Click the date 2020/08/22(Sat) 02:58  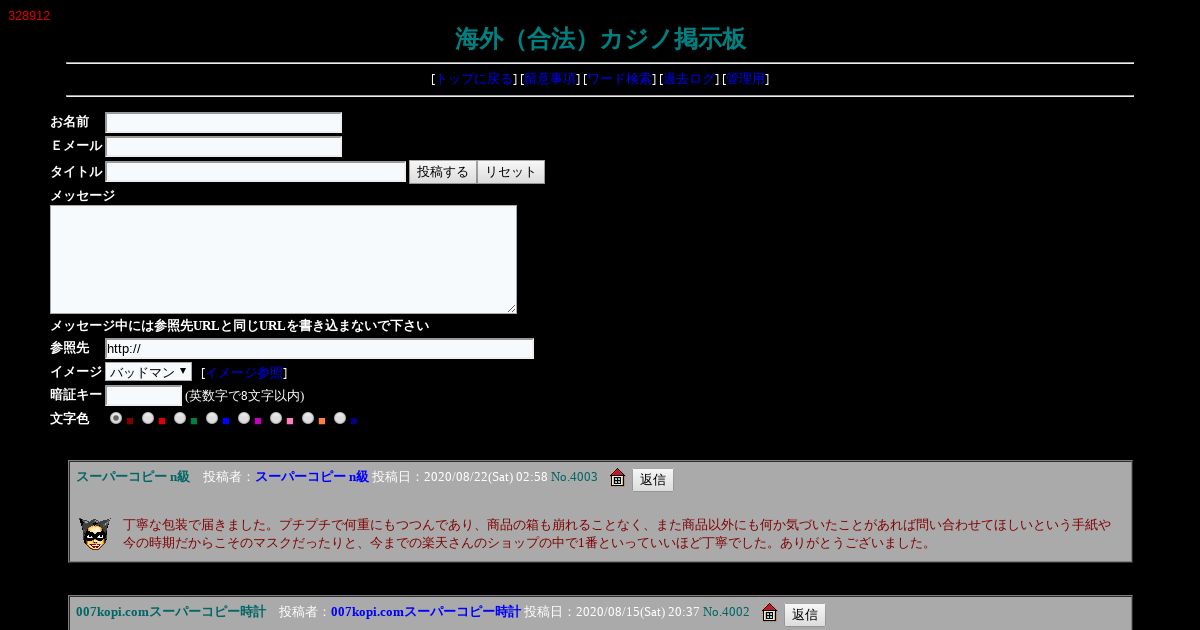click(486, 477)
